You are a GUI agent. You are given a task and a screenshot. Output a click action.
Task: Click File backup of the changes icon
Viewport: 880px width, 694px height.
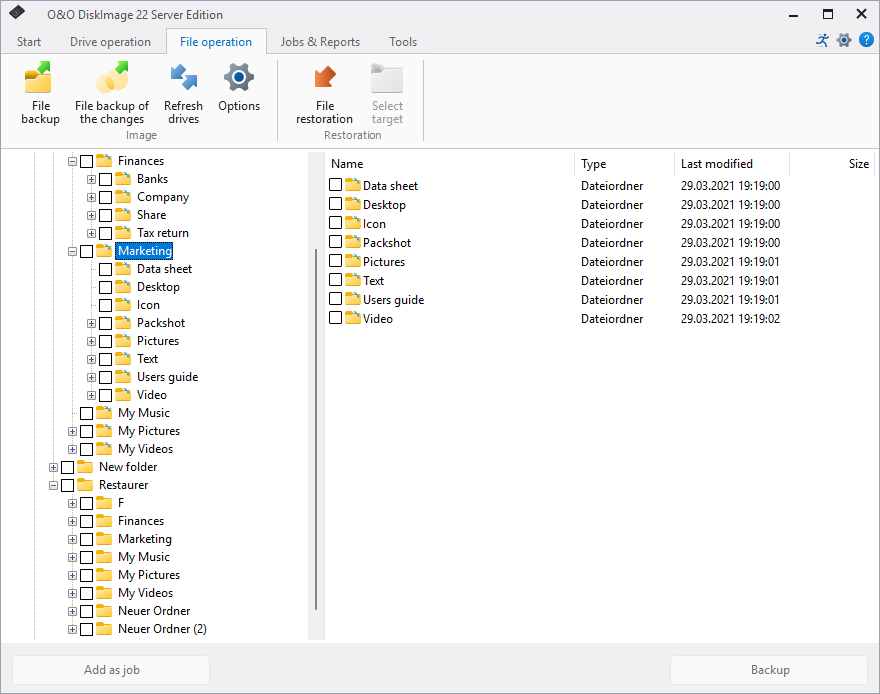point(112,78)
